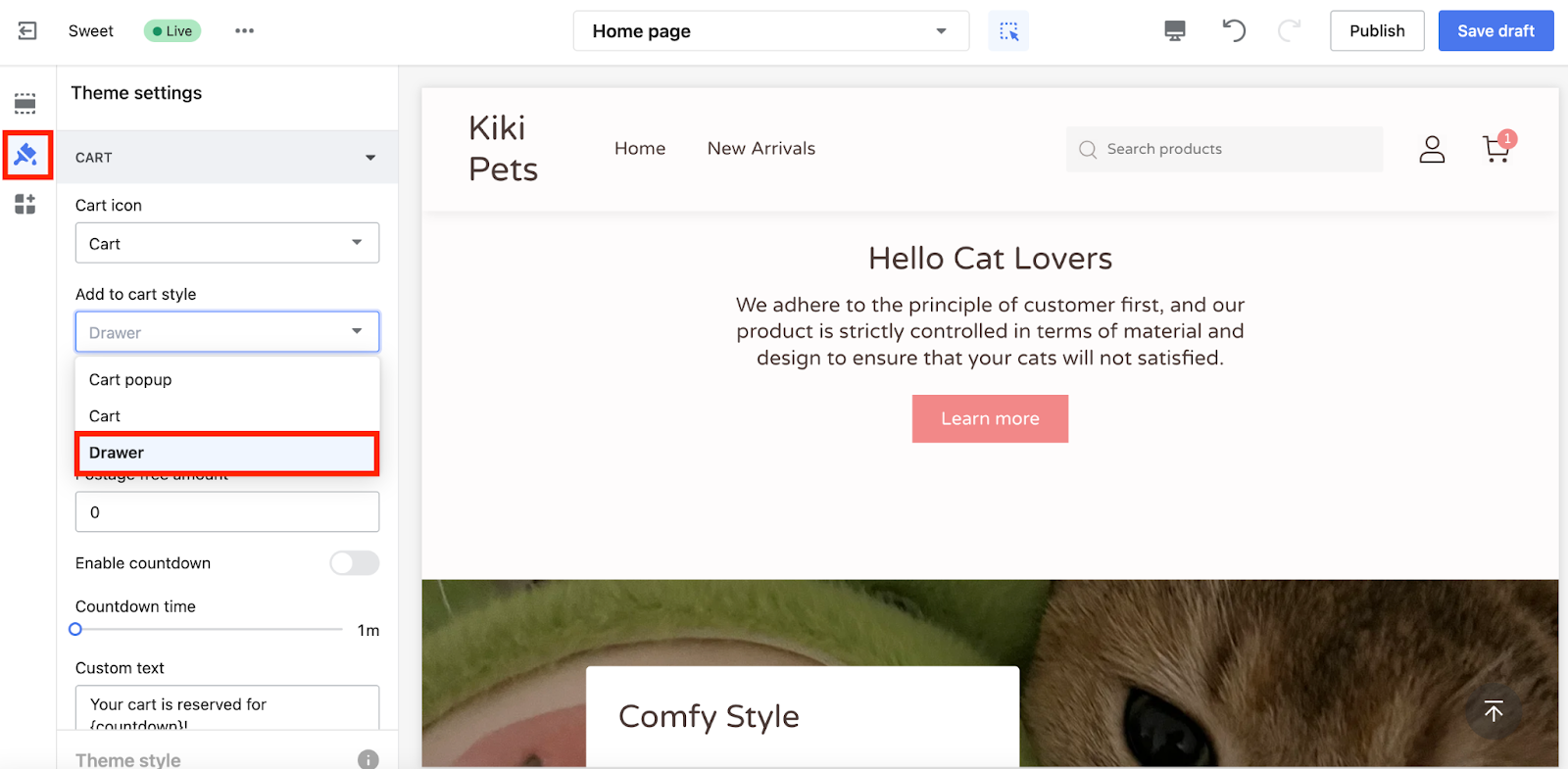Select the Cart option in list
Image resolution: width=1568 pixels, height=769 pixels.
click(227, 416)
